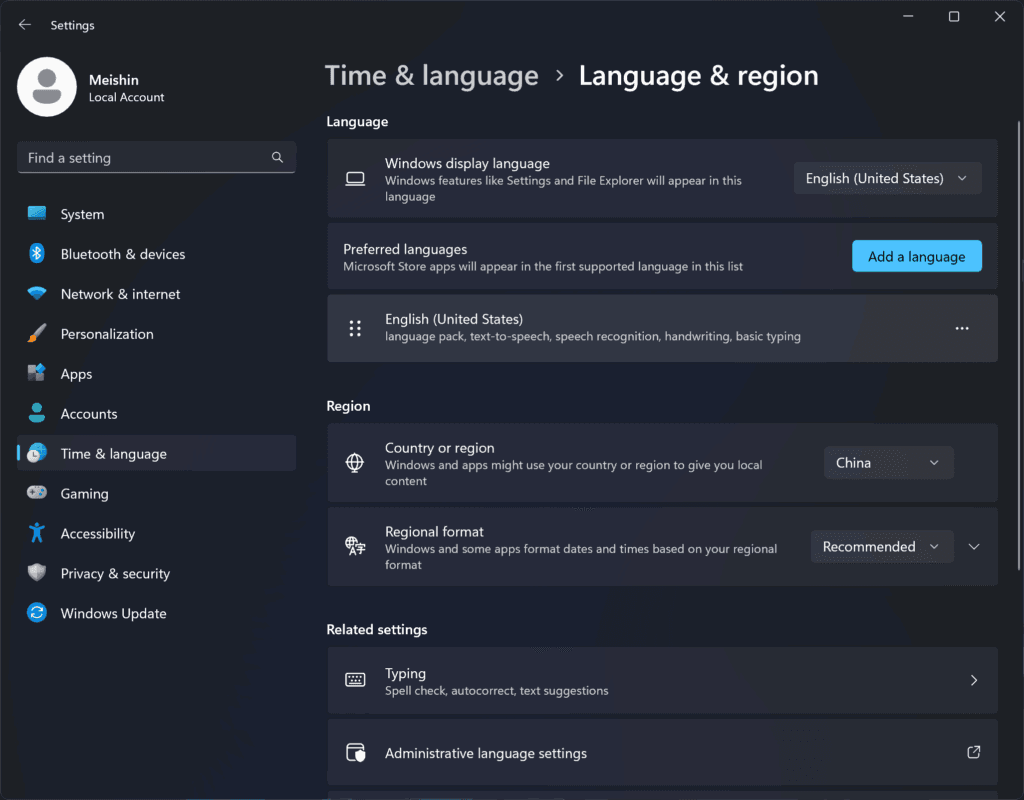Viewport: 1024px width, 800px height.
Task: Click the Privacy & security shield icon
Action: coord(37,573)
